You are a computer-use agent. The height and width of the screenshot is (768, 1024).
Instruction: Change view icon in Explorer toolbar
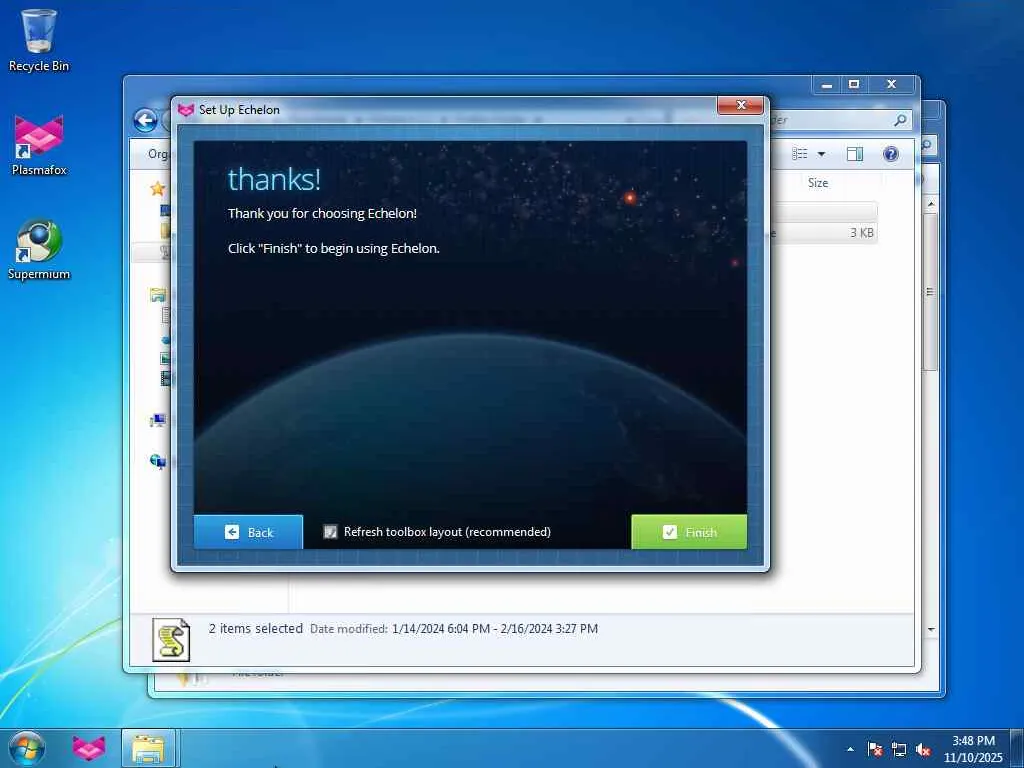click(x=799, y=154)
